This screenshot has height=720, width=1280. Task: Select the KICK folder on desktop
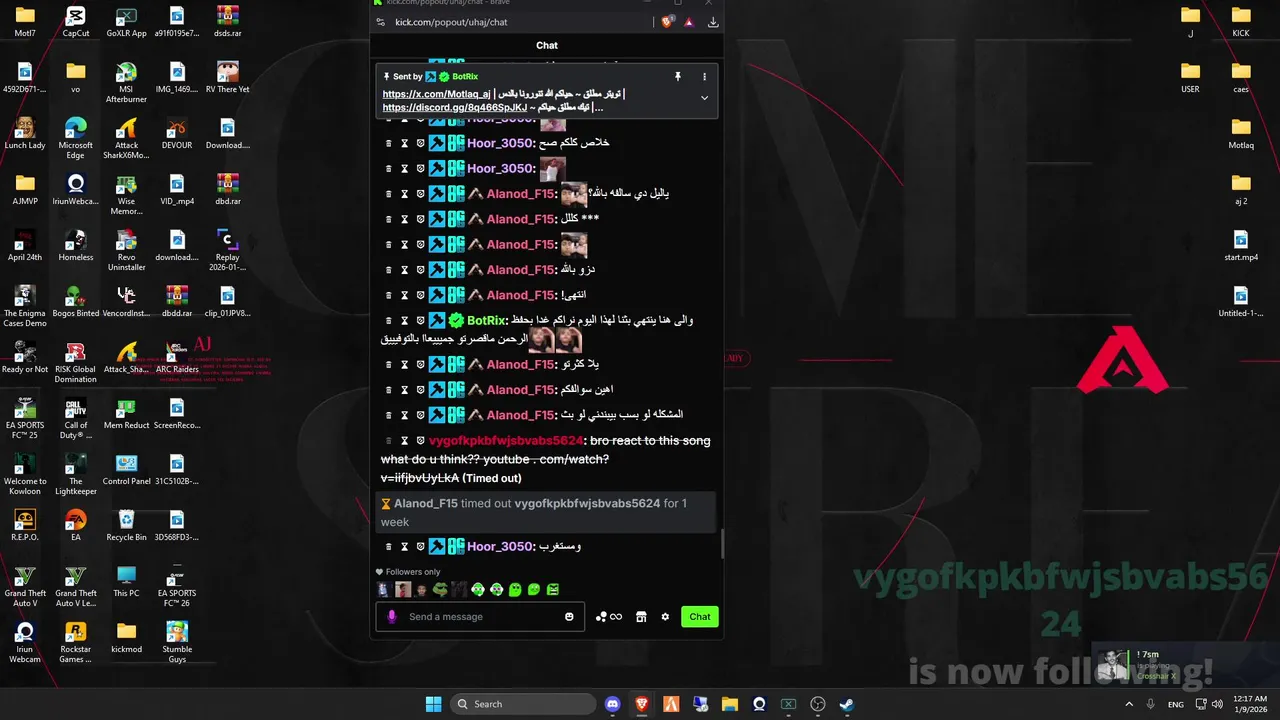1241,22
